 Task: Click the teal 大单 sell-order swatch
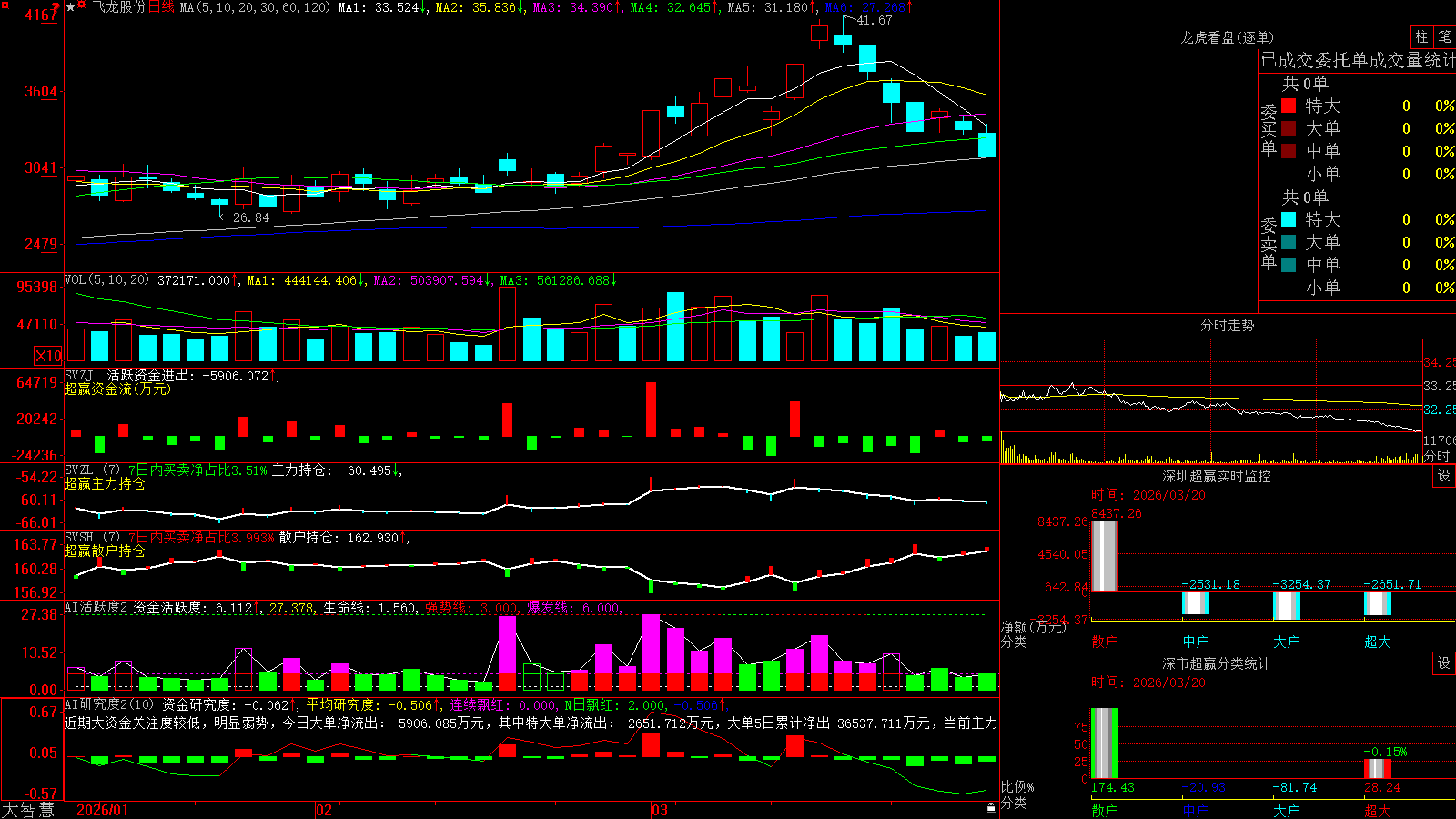[x=1289, y=242]
